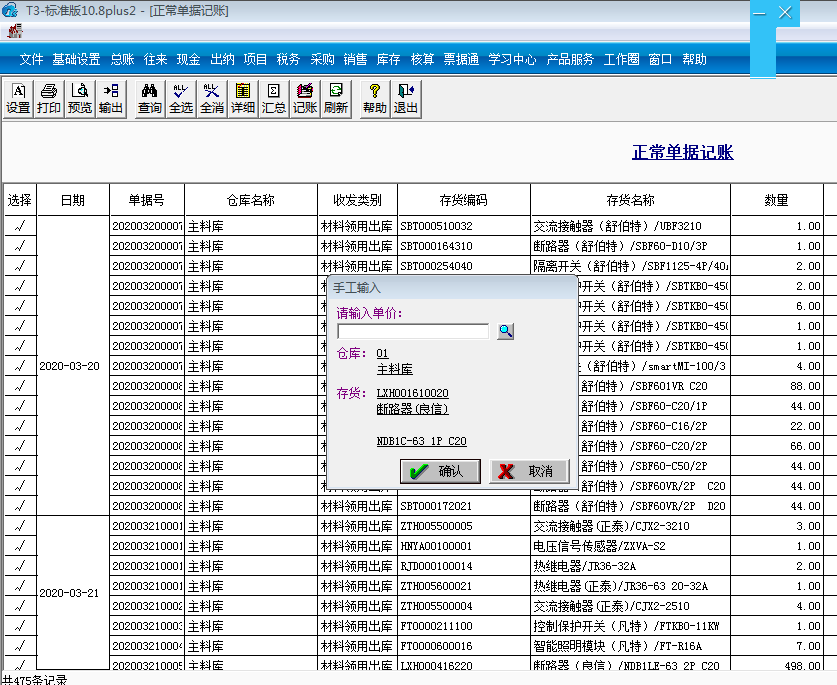Click the 日期 column header
837x685 pixels.
73,200
